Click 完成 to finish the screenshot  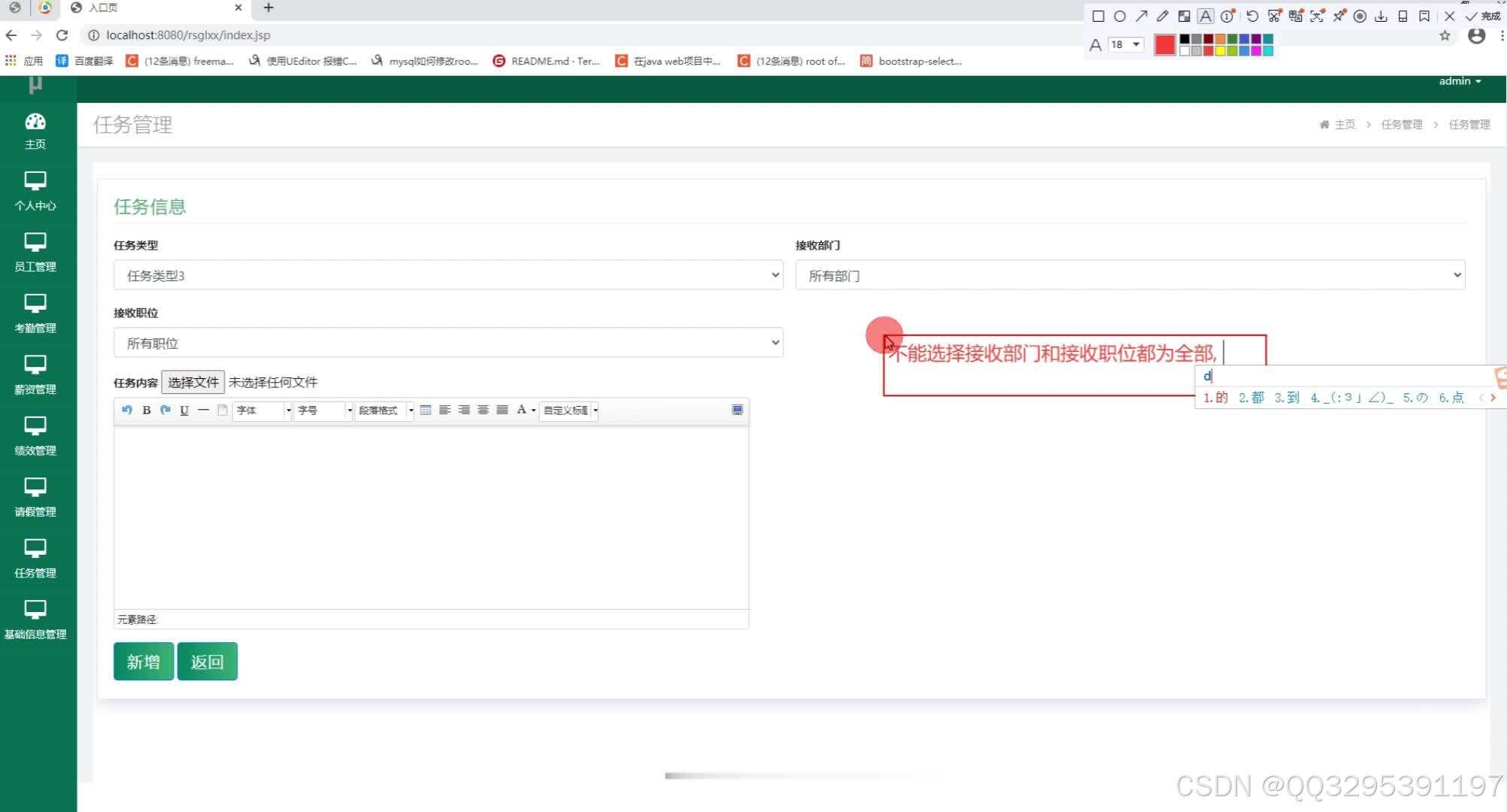point(1483,17)
